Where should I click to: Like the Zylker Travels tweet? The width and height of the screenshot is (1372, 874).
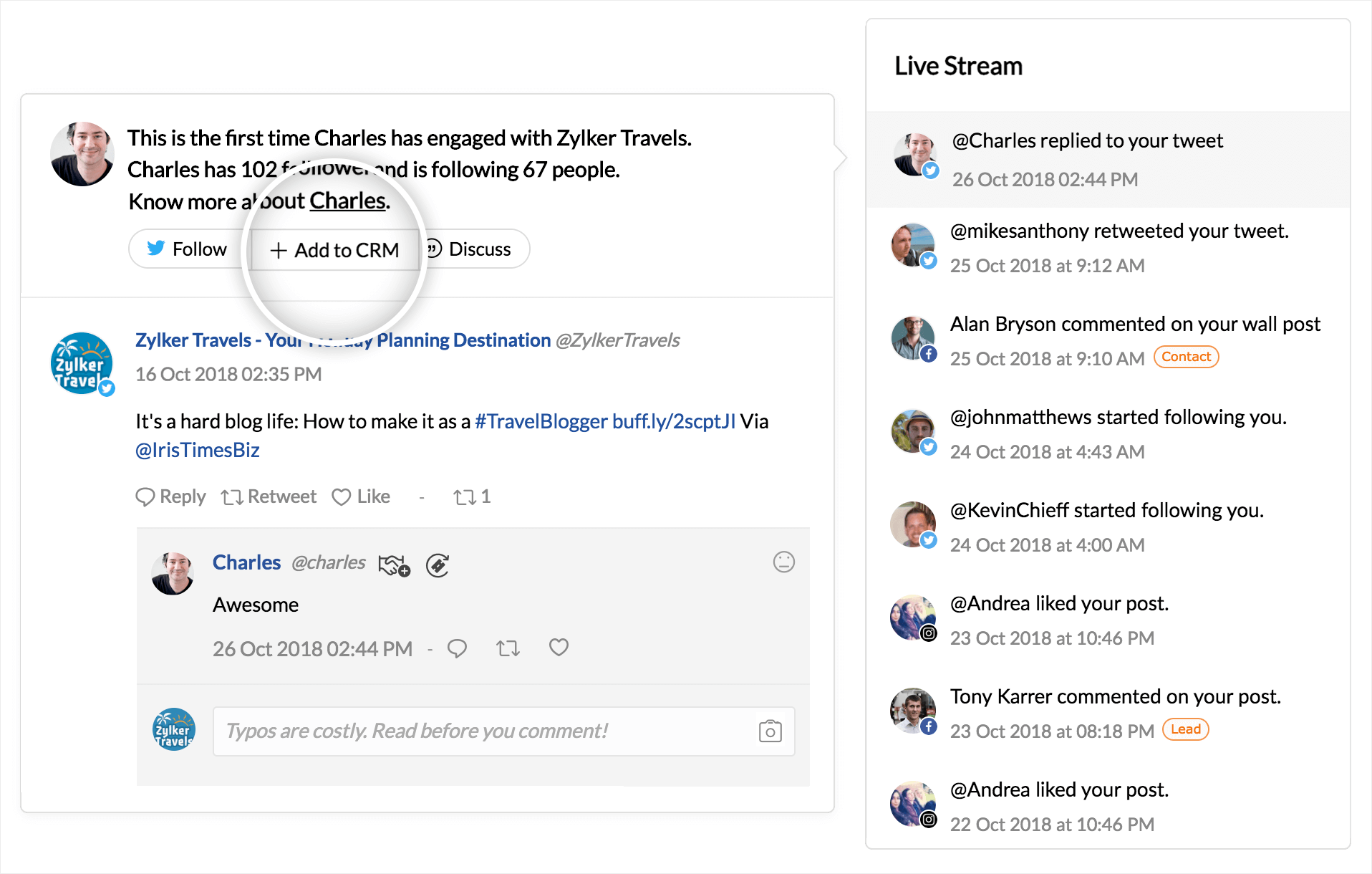[x=361, y=496]
